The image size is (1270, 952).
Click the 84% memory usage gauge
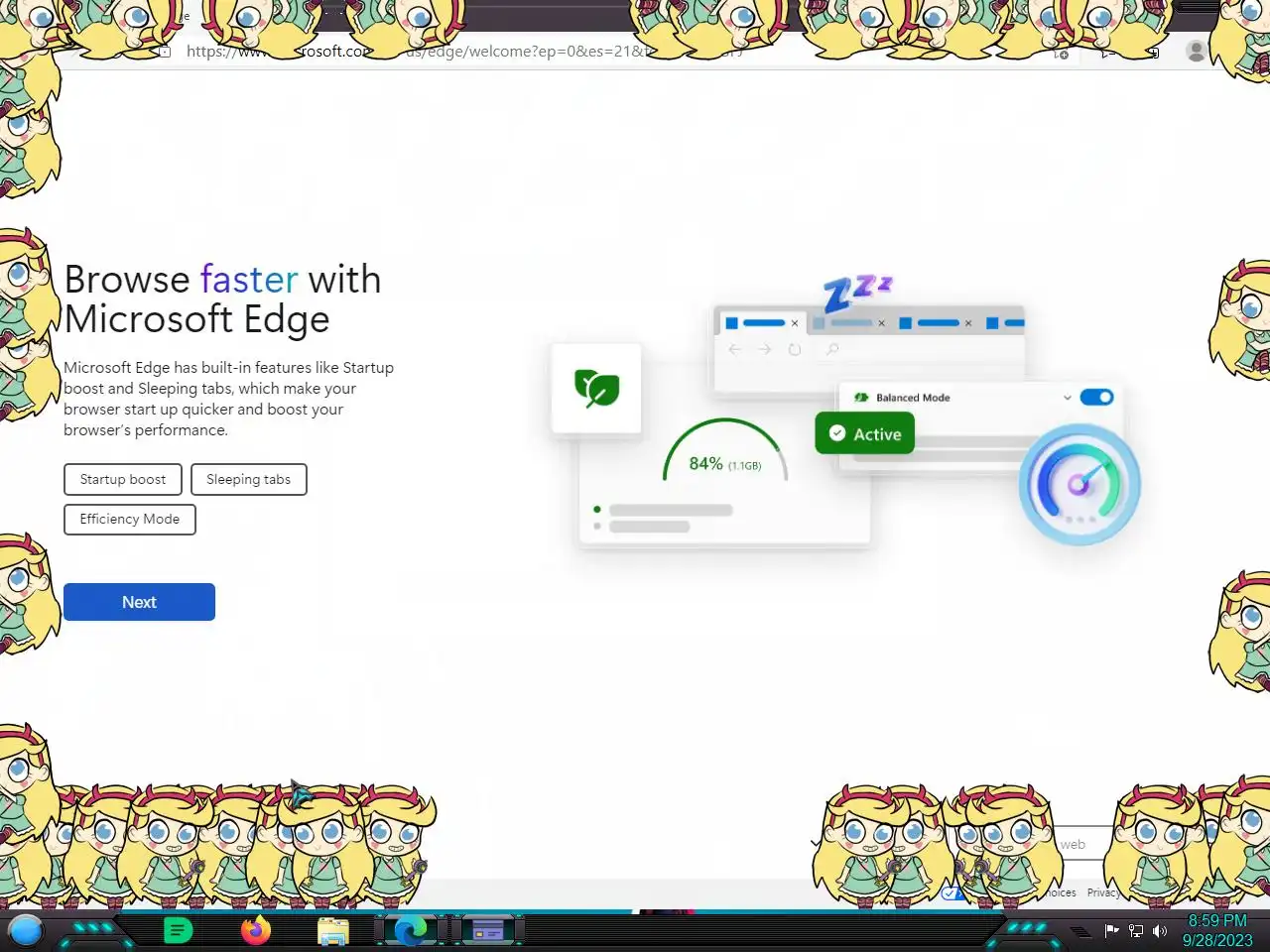[x=725, y=452]
